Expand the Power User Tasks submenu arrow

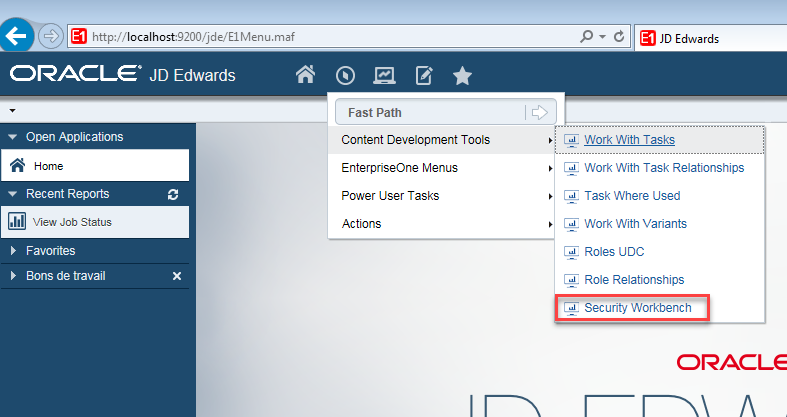[x=550, y=196]
